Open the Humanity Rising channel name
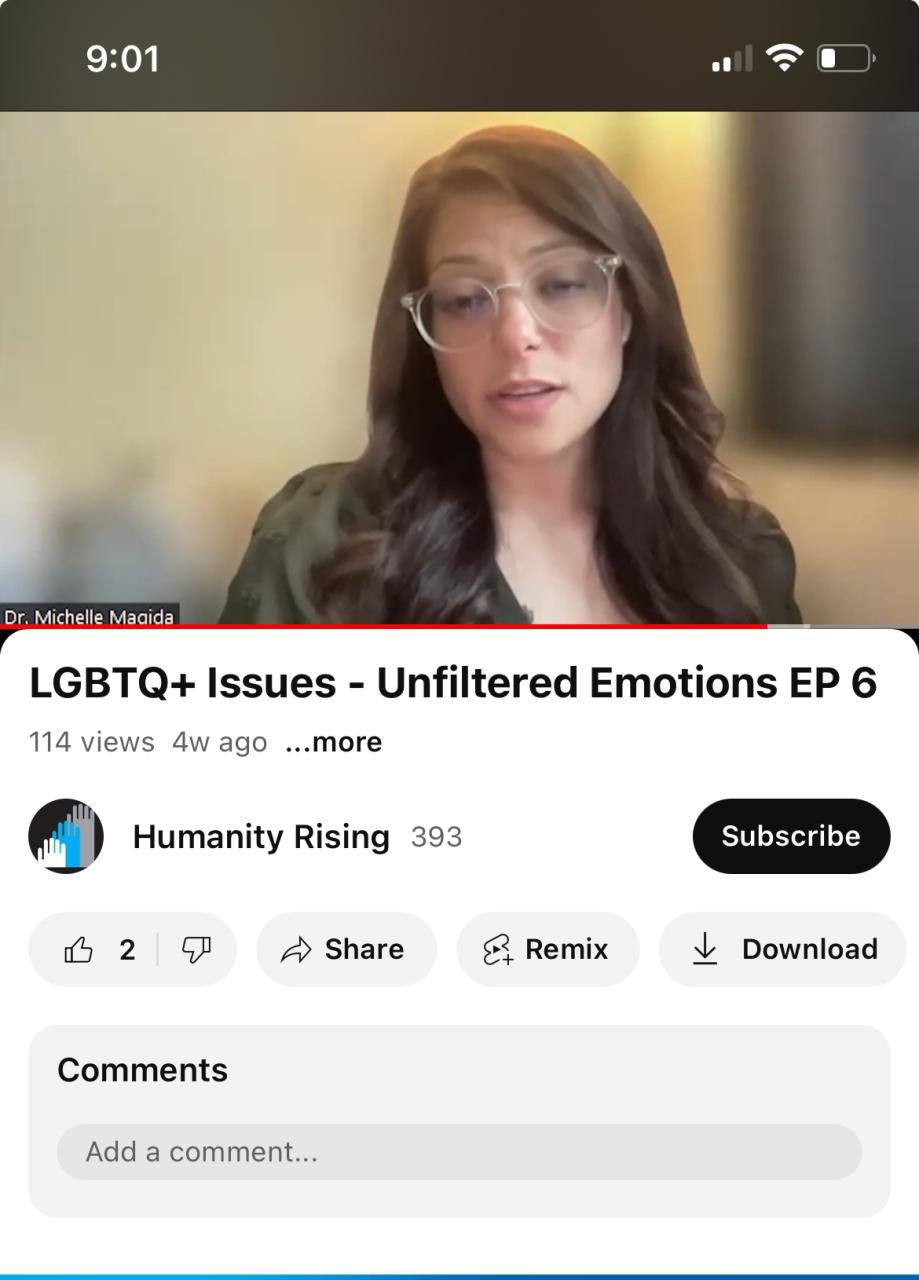The image size is (919, 1280). (x=261, y=836)
